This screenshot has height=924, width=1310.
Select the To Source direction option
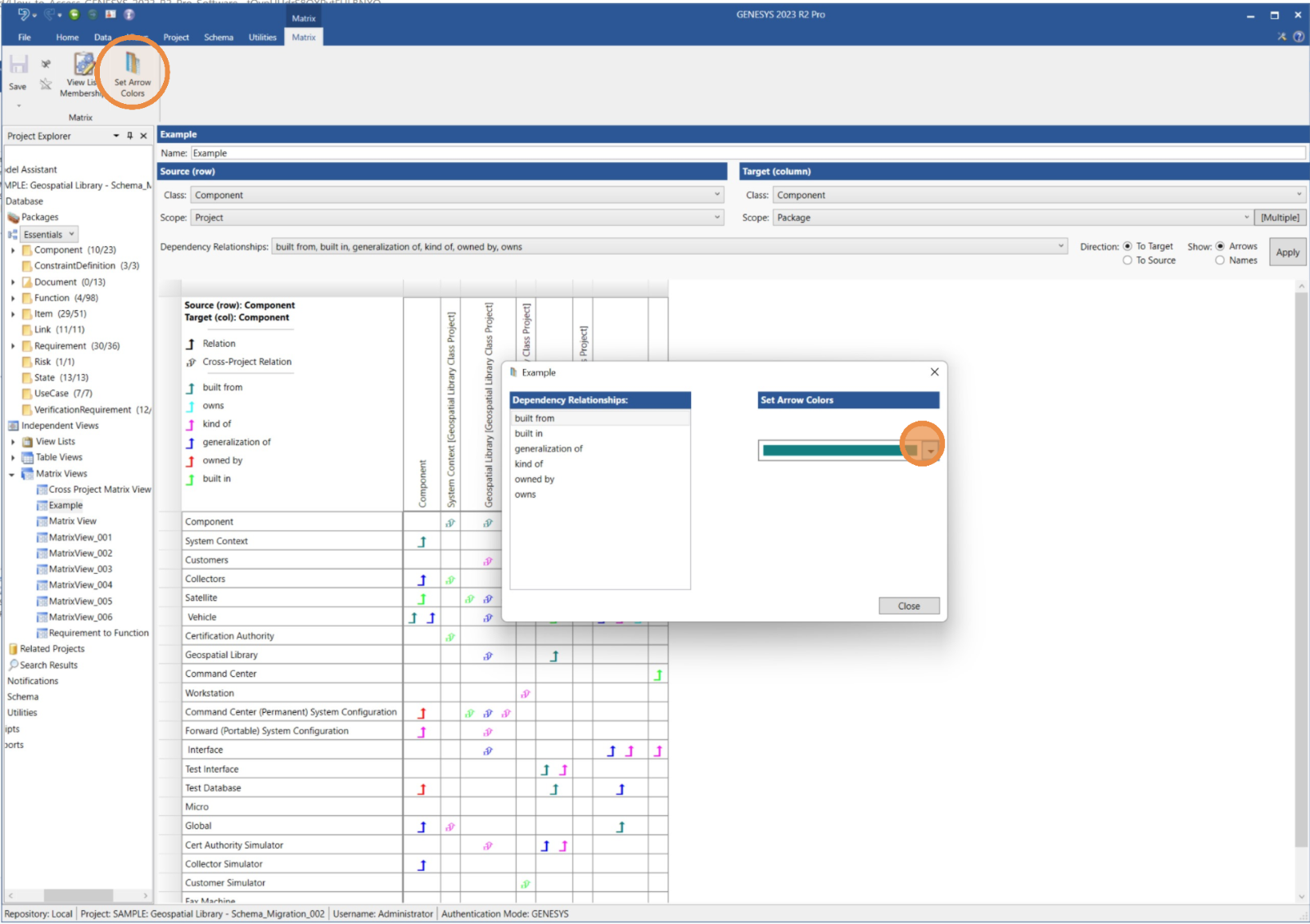[1127, 260]
